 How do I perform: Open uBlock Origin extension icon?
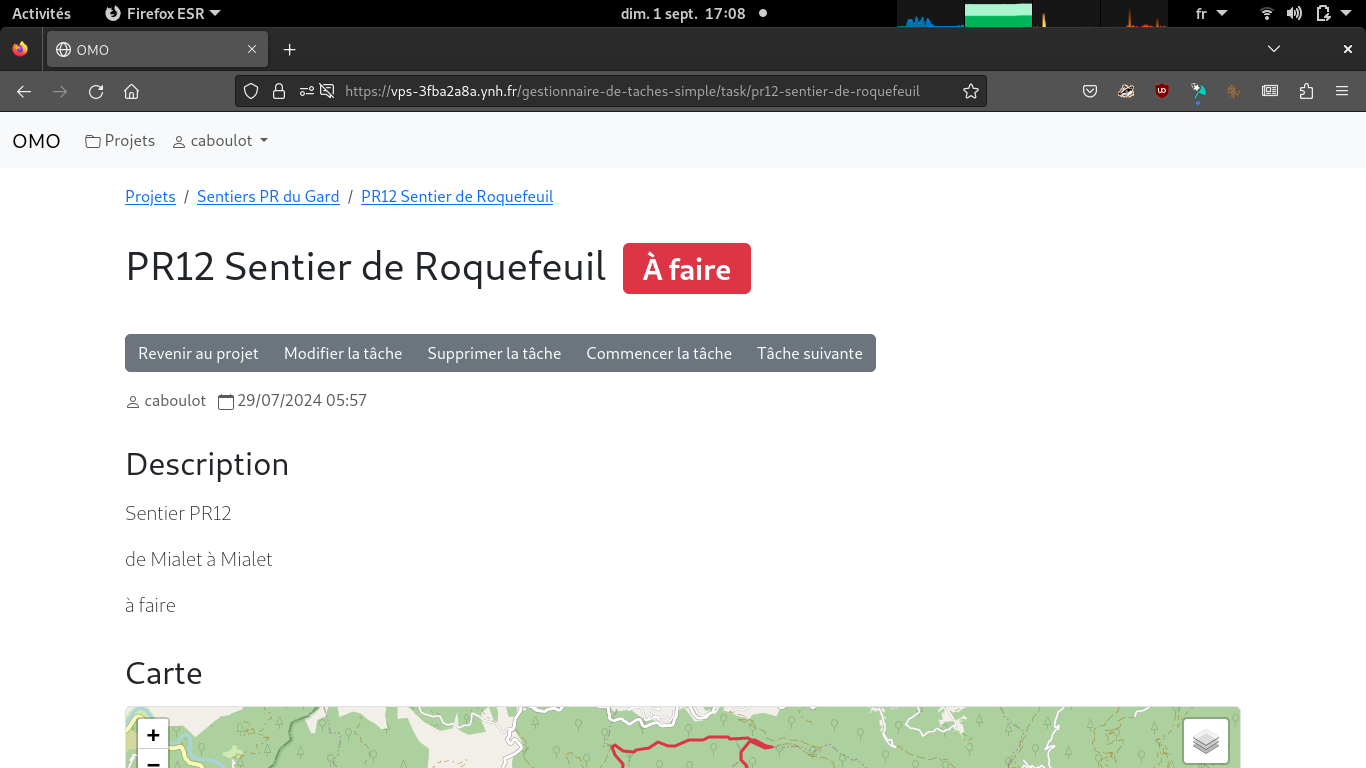(1162, 91)
